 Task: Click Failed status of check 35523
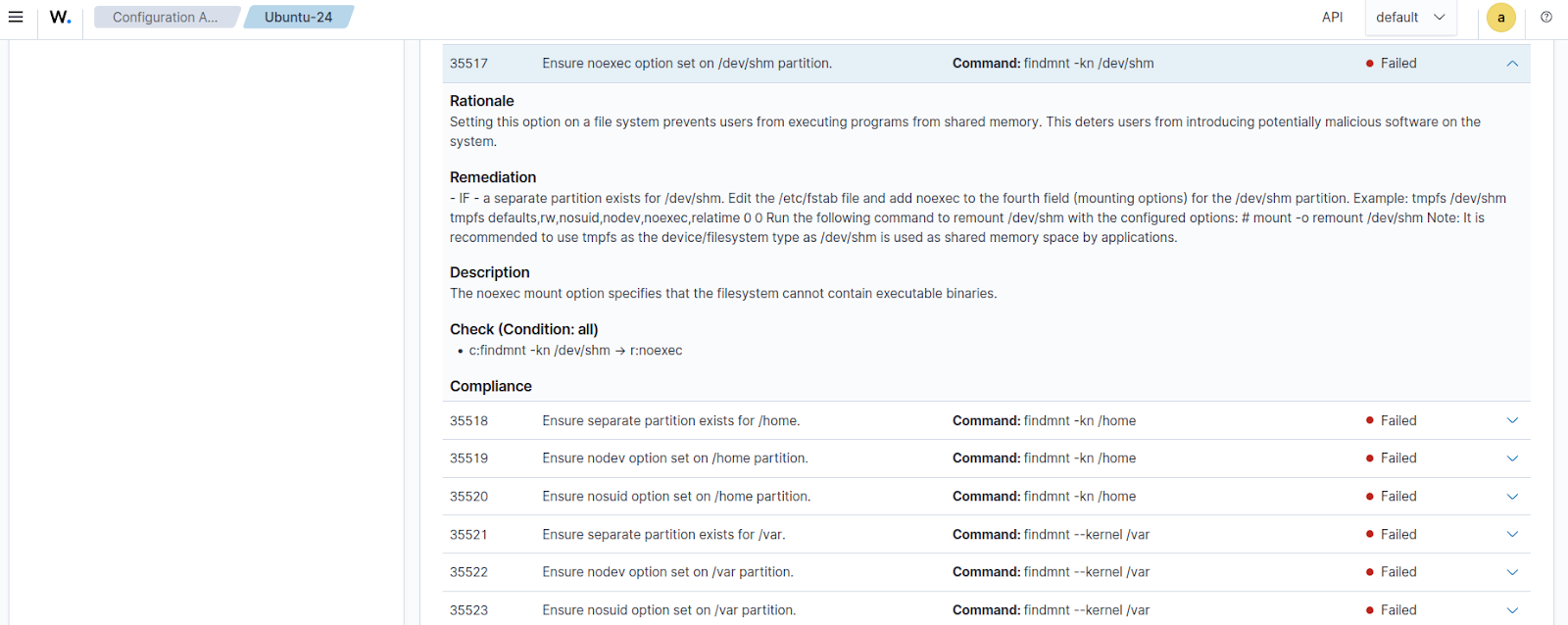click(1391, 610)
